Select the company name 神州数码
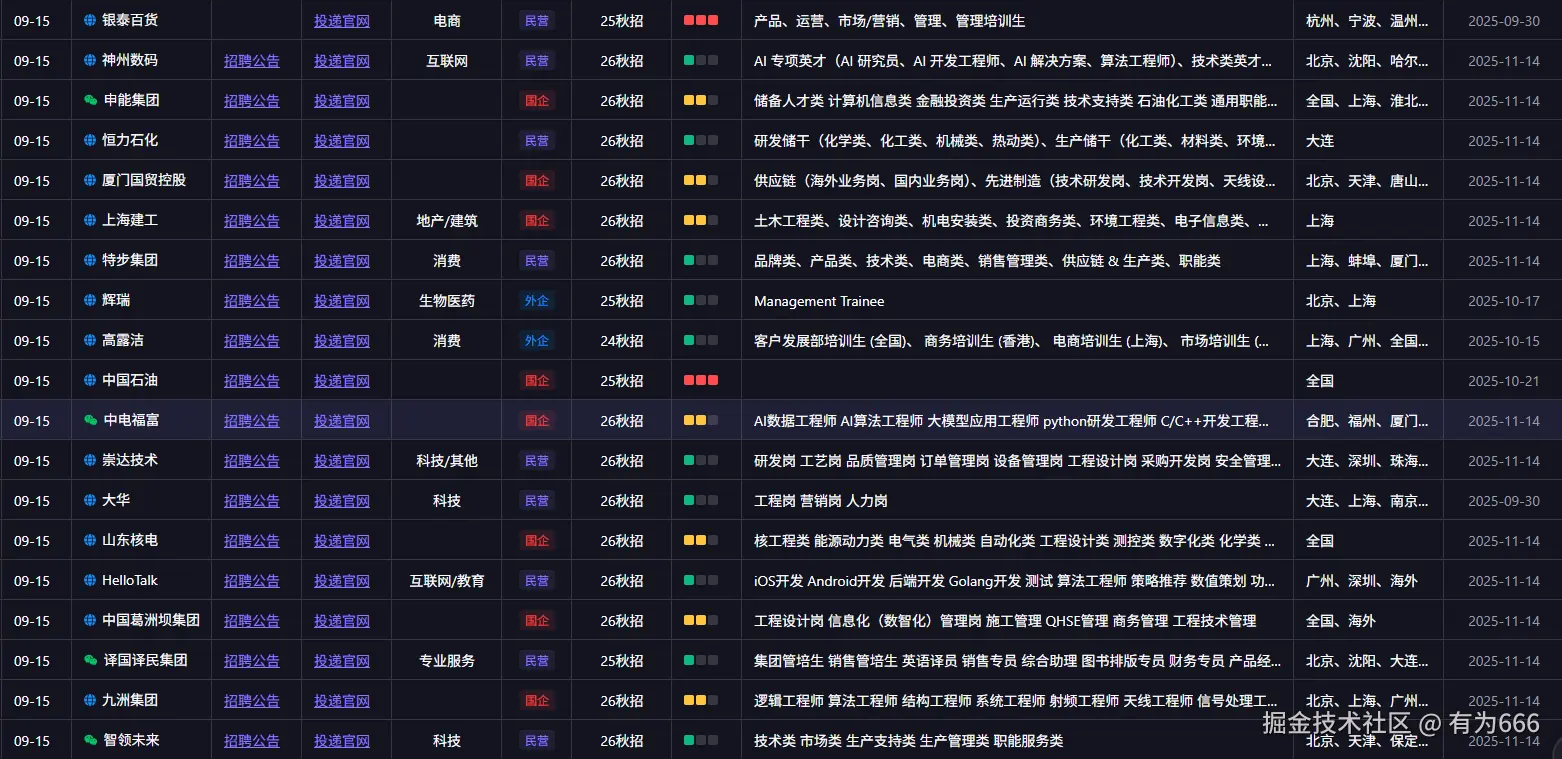This screenshot has height=759, width=1562. coord(130,60)
